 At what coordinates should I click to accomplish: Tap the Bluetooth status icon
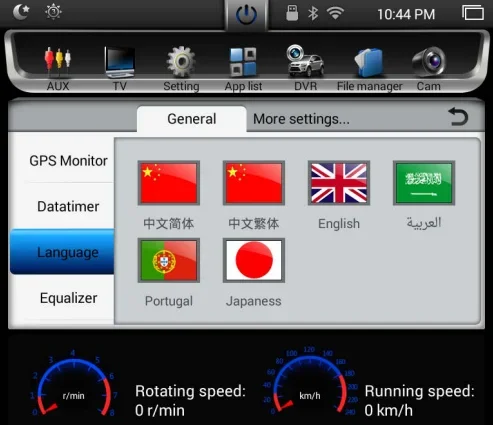(313, 13)
